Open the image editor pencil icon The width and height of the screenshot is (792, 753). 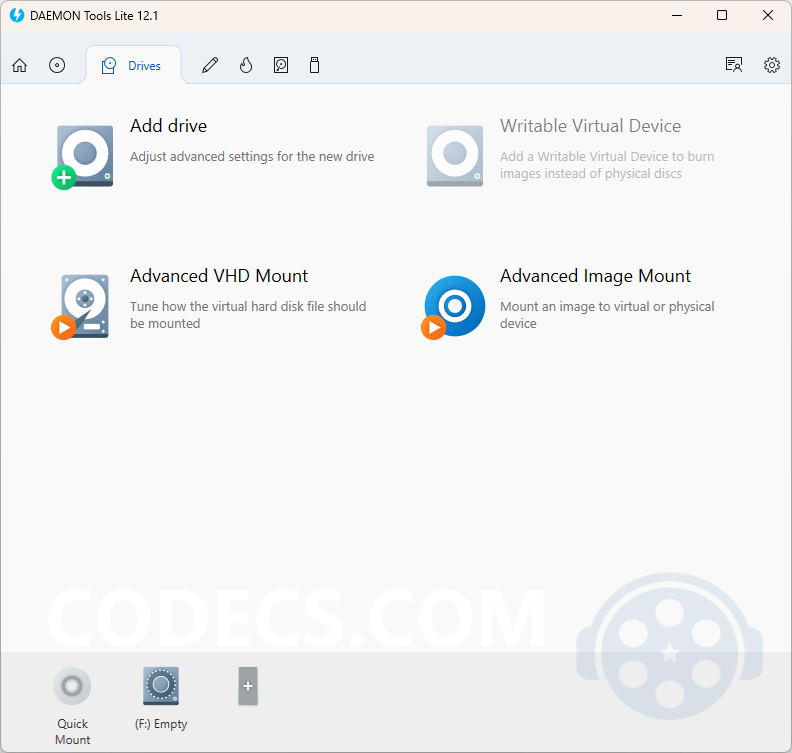[210, 65]
